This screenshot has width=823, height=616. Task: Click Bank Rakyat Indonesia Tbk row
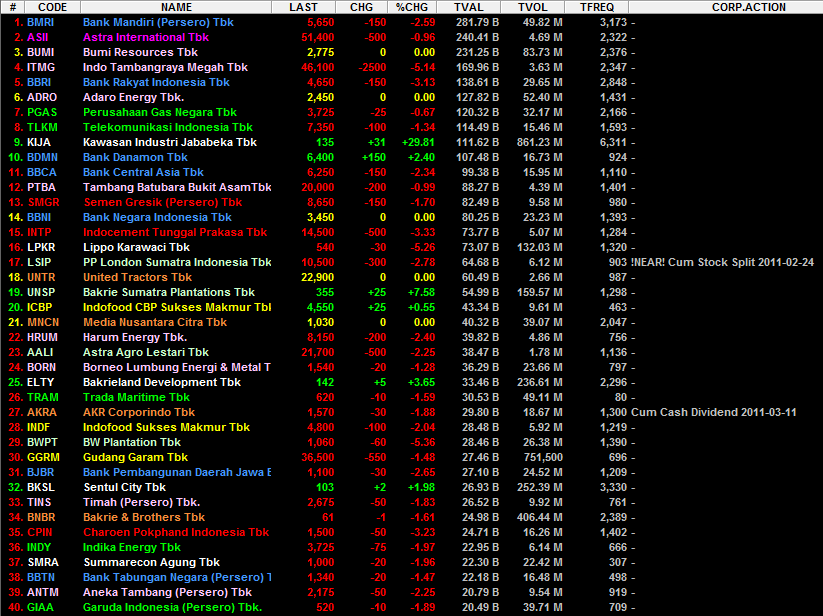coord(412,82)
